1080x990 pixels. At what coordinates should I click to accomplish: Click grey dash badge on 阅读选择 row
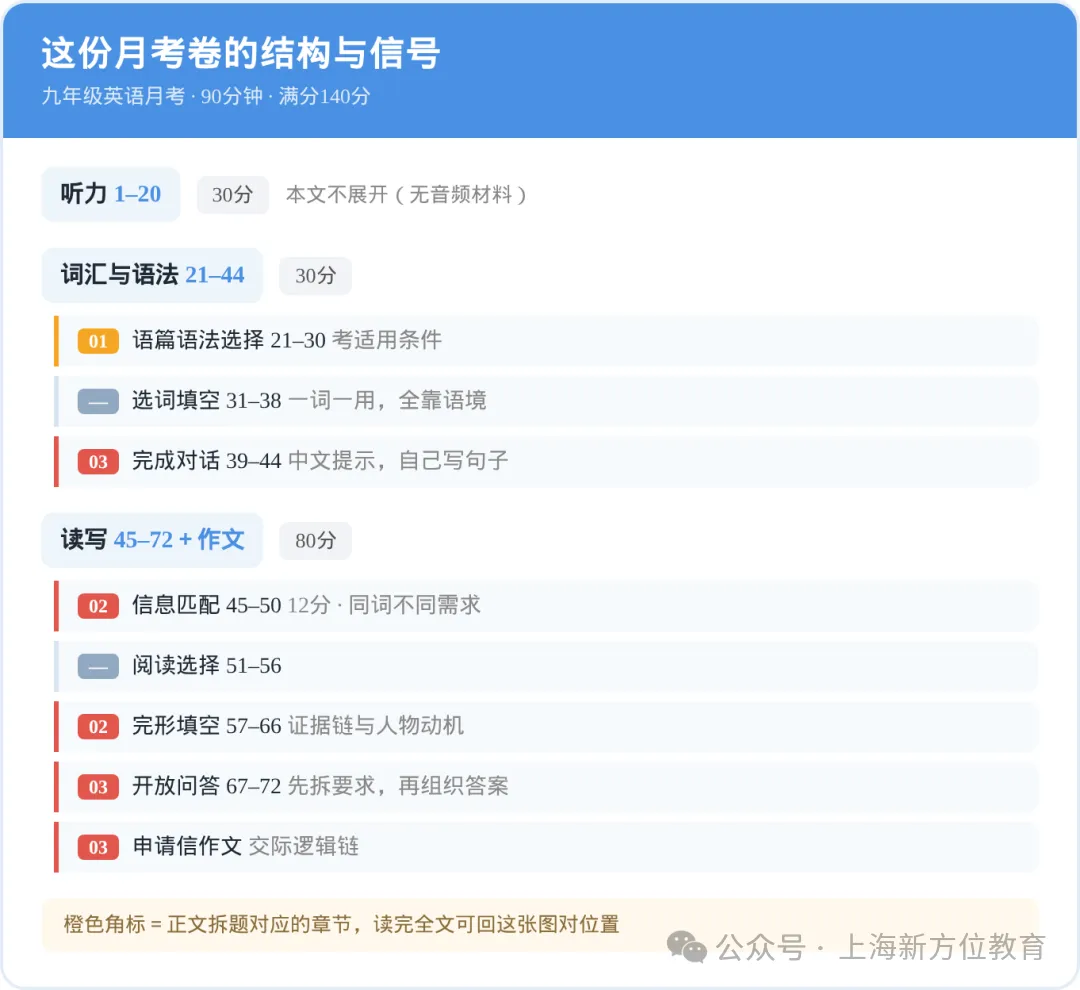point(98,666)
